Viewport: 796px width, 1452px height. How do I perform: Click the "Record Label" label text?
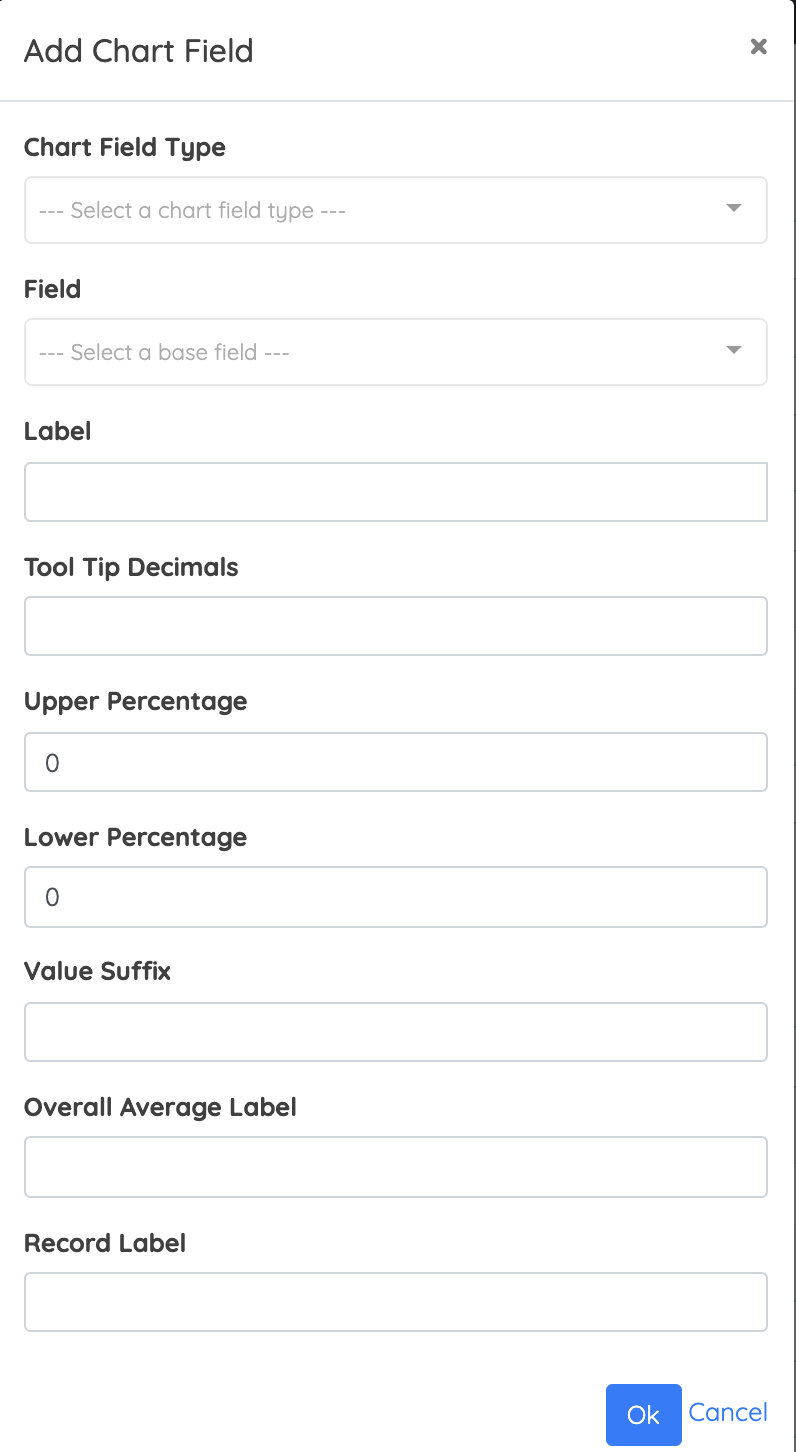coord(105,1244)
